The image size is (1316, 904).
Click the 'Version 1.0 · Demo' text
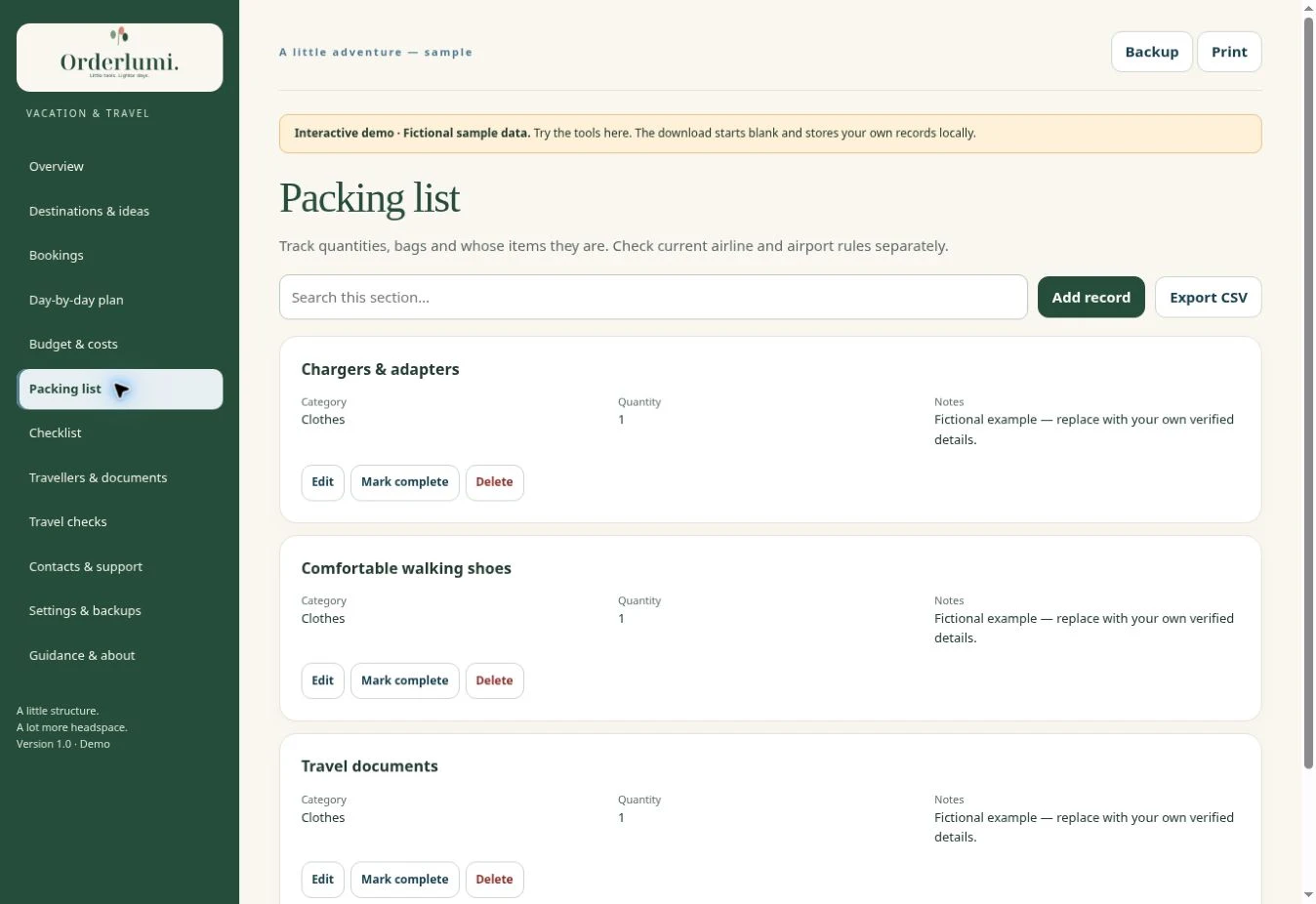pyautogui.click(x=63, y=744)
